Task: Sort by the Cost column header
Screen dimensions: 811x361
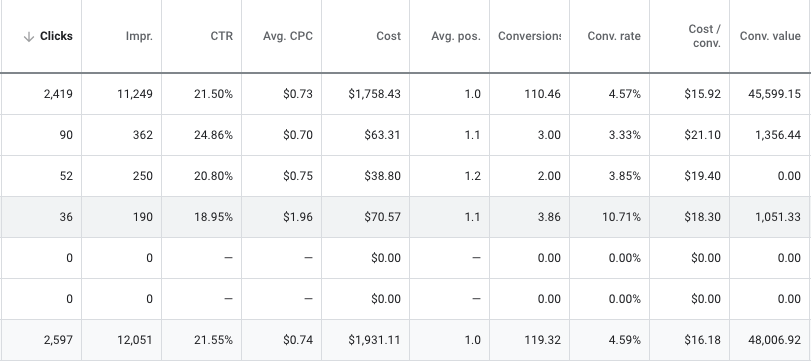Action: click(388, 36)
